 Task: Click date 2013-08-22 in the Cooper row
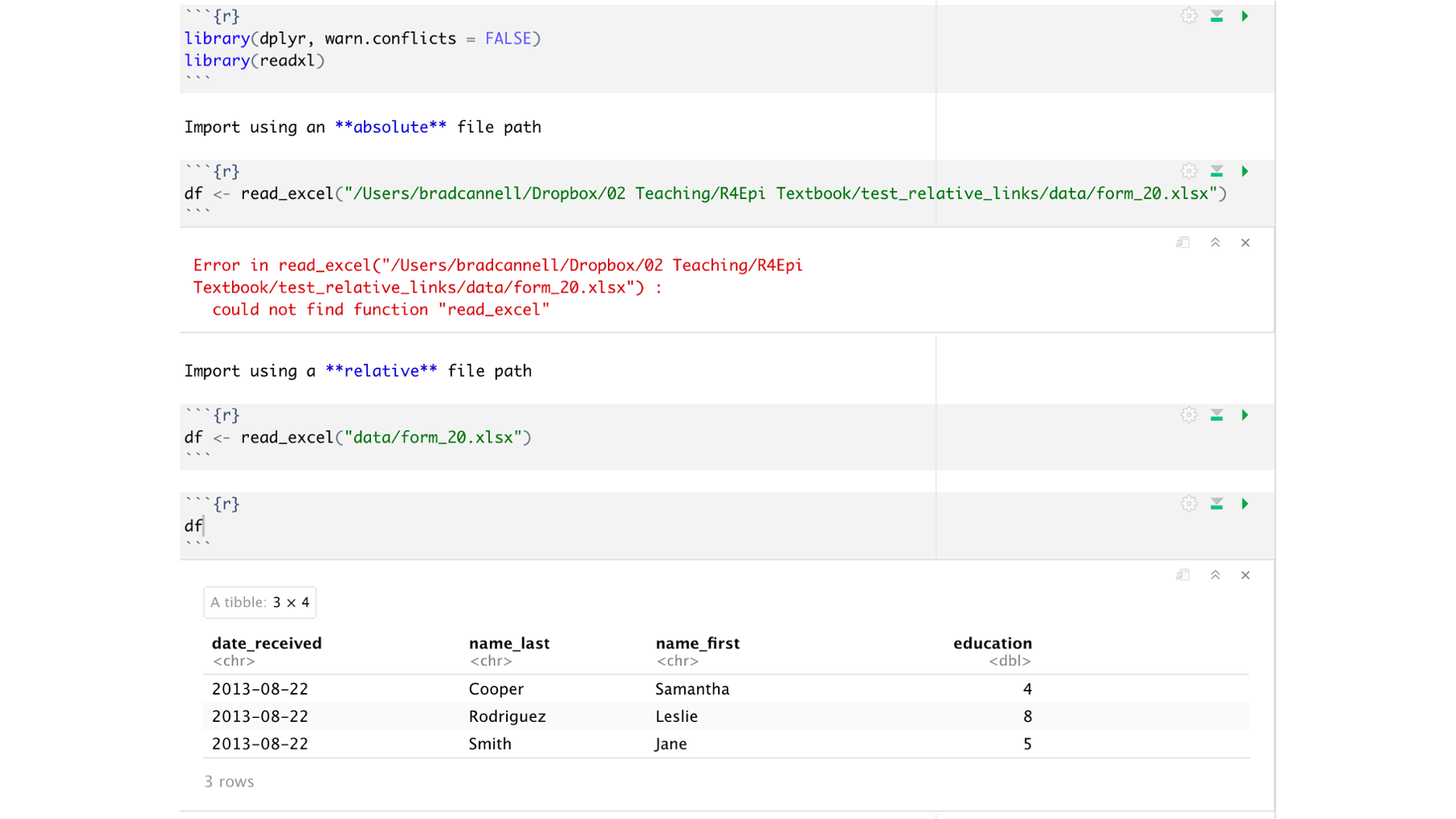[x=260, y=689]
